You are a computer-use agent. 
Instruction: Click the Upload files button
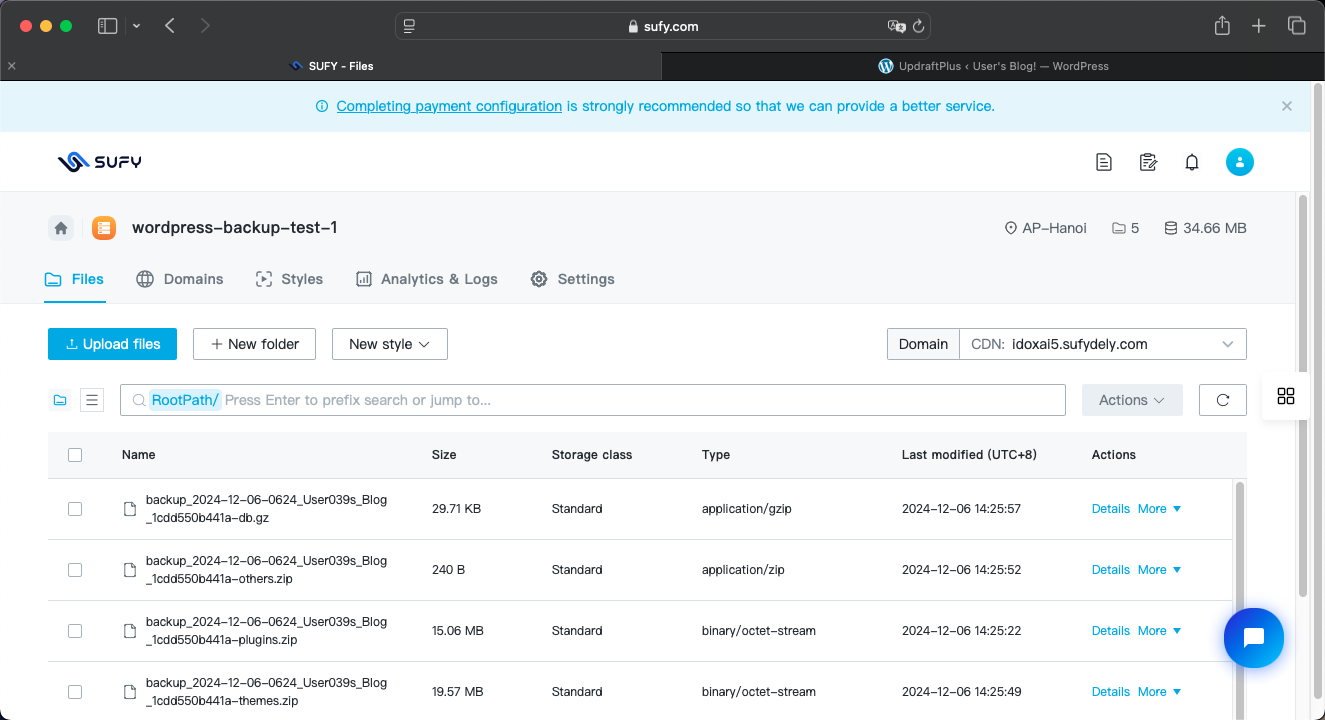pyautogui.click(x=112, y=344)
